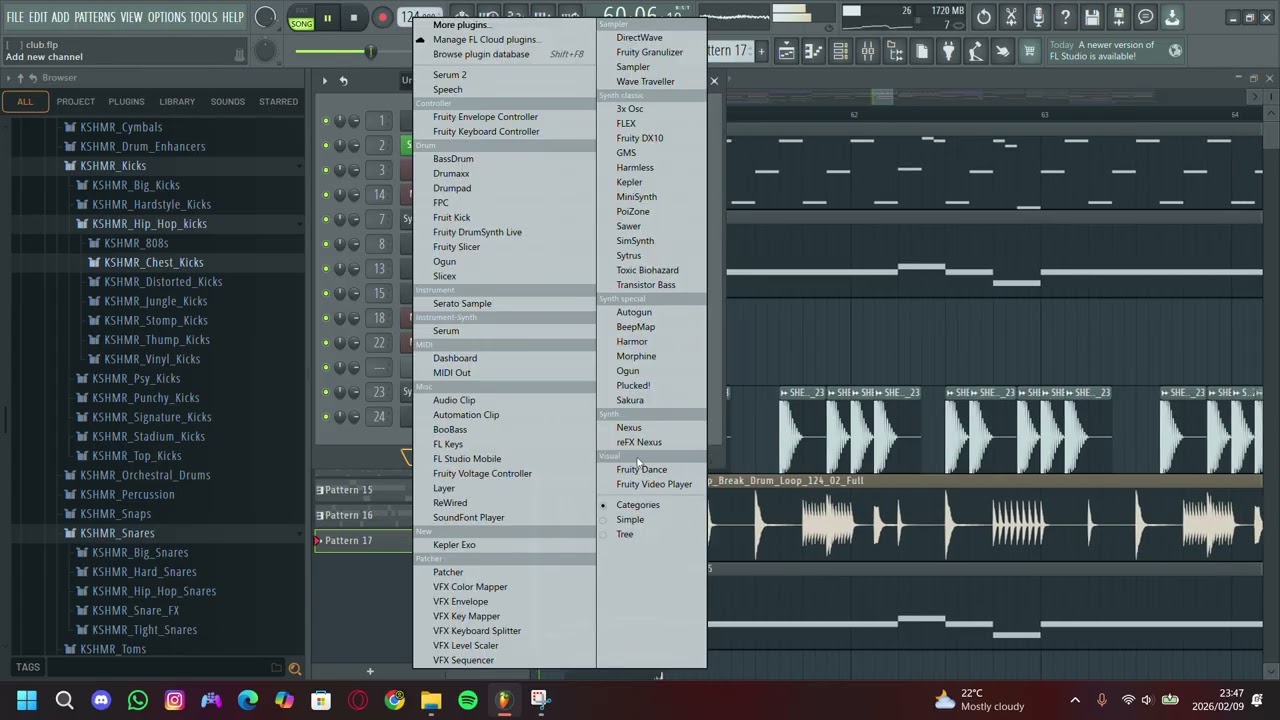The width and height of the screenshot is (1280, 720).
Task: Pick FLEX from the plugin menu
Action: point(626,124)
